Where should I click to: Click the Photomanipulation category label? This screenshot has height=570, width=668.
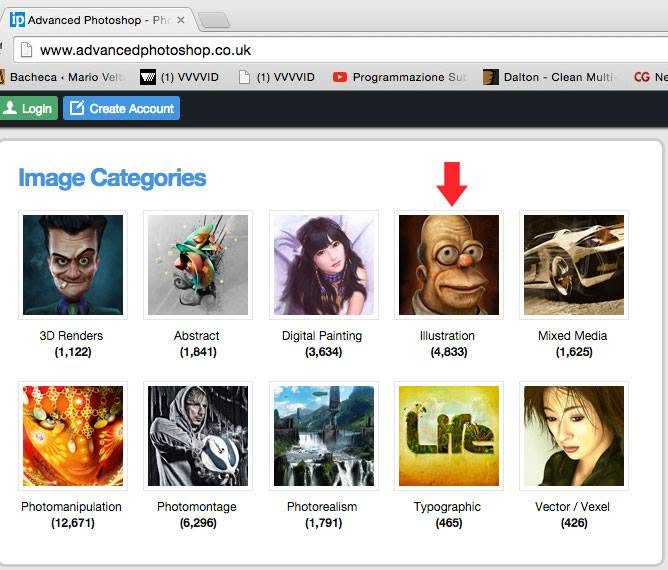72,507
